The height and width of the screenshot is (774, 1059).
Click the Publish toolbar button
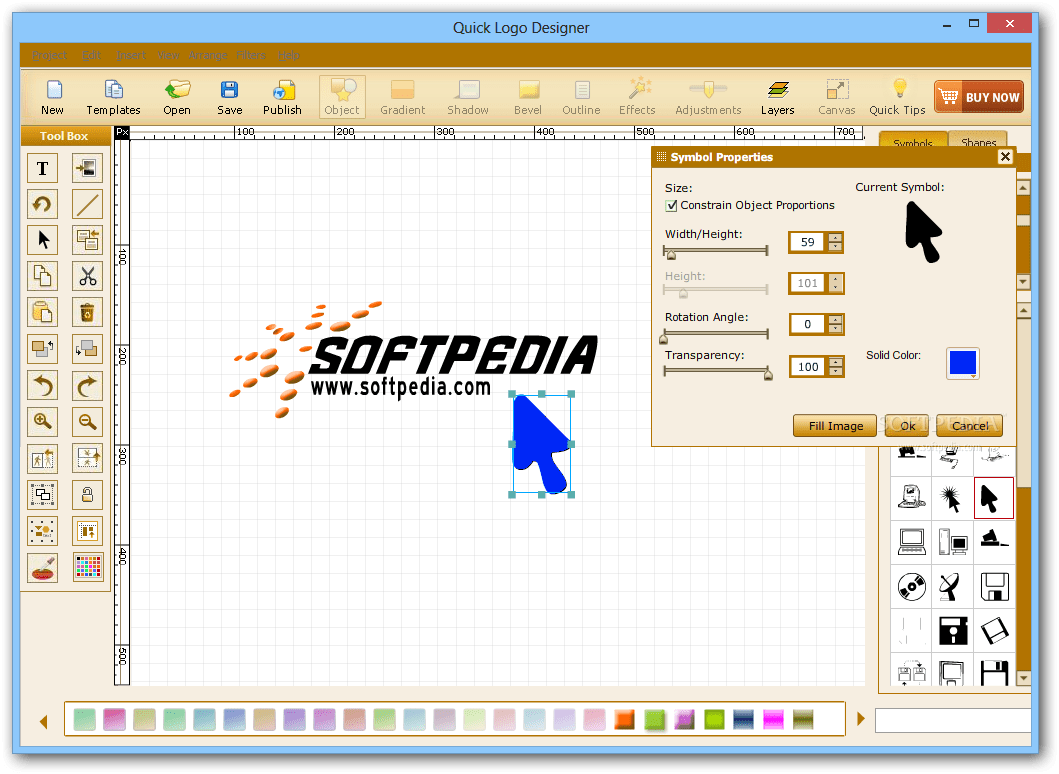[x=282, y=98]
